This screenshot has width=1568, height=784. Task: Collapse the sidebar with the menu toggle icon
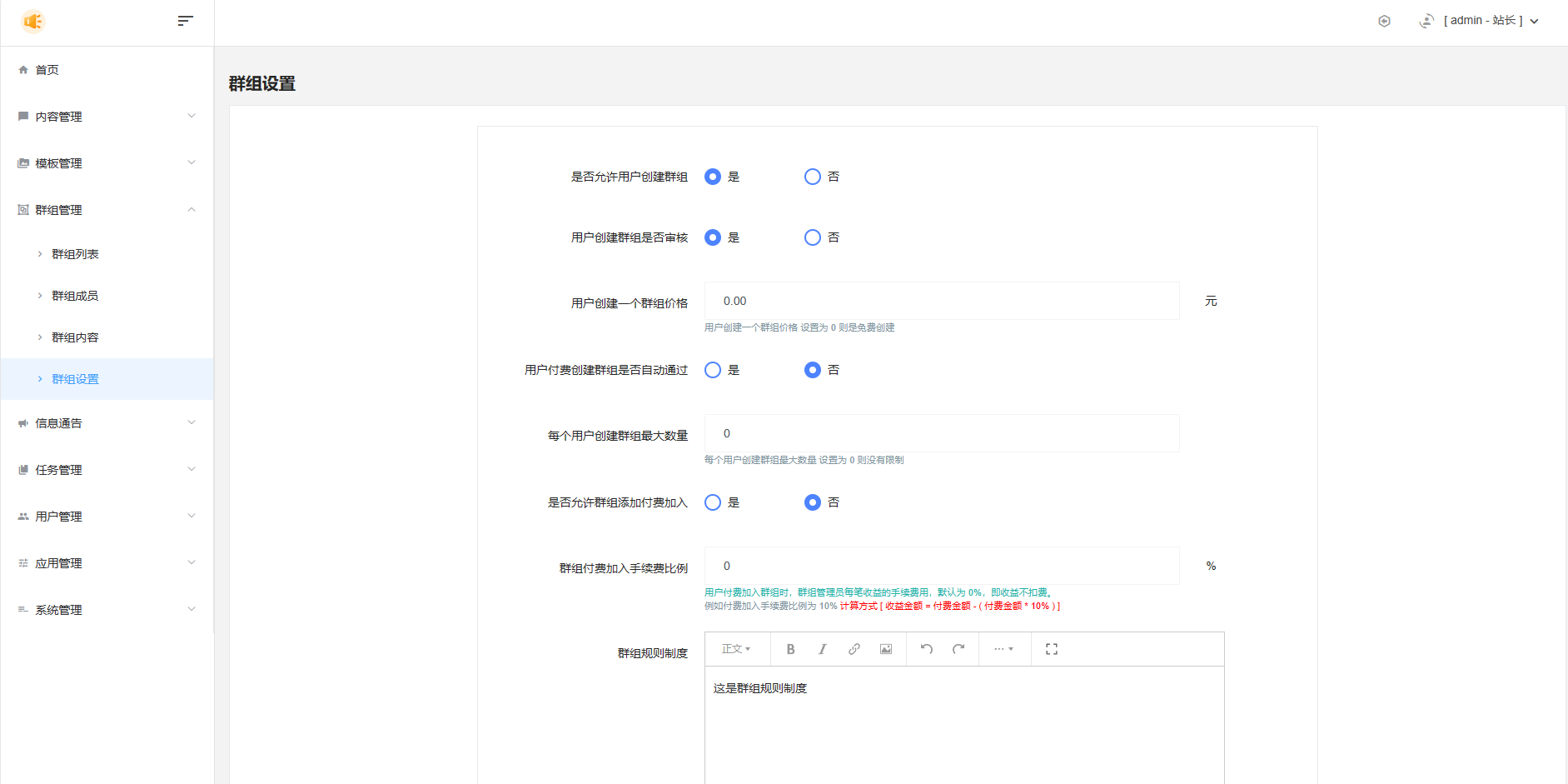185,21
